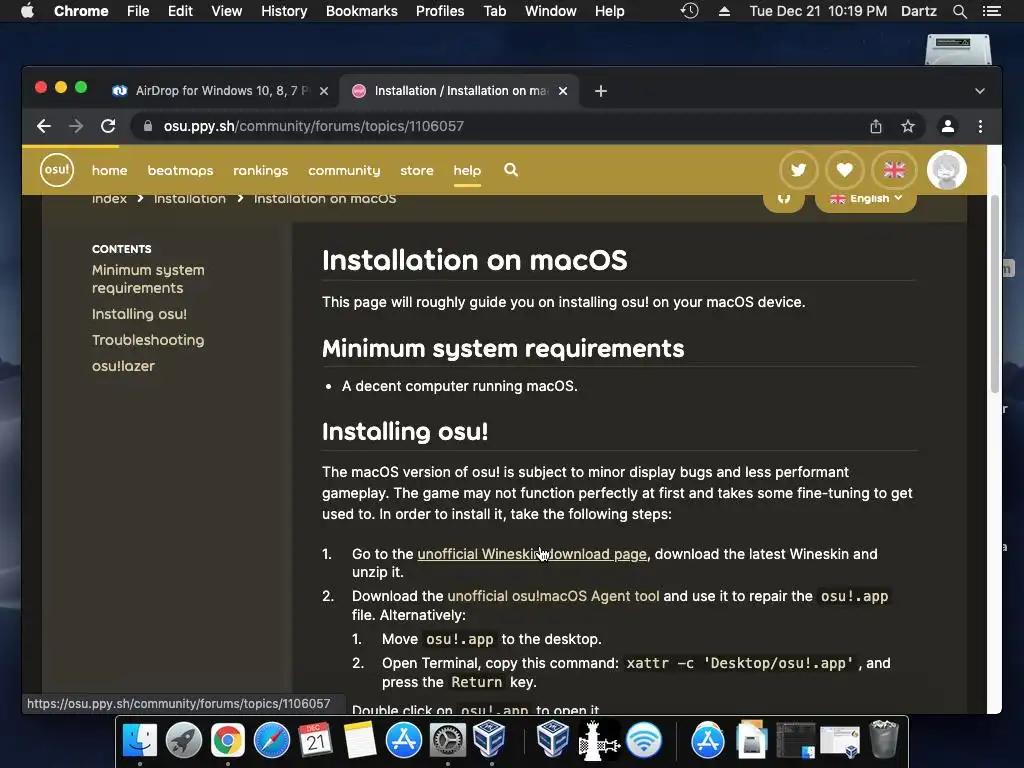The height and width of the screenshot is (768, 1024).
Task: Click the UK flag language button
Action: click(894, 170)
